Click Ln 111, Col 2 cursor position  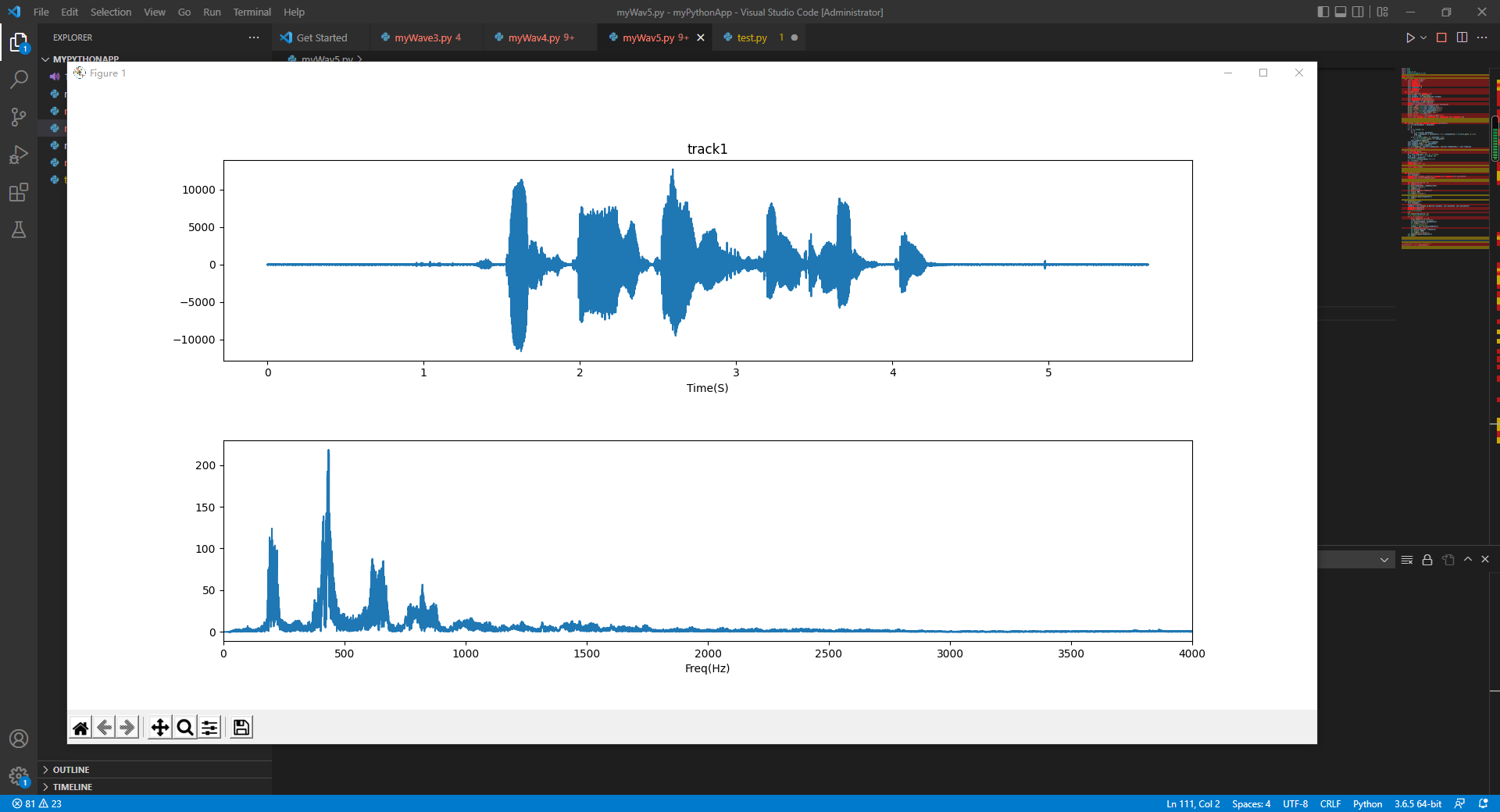tap(1193, 803)
